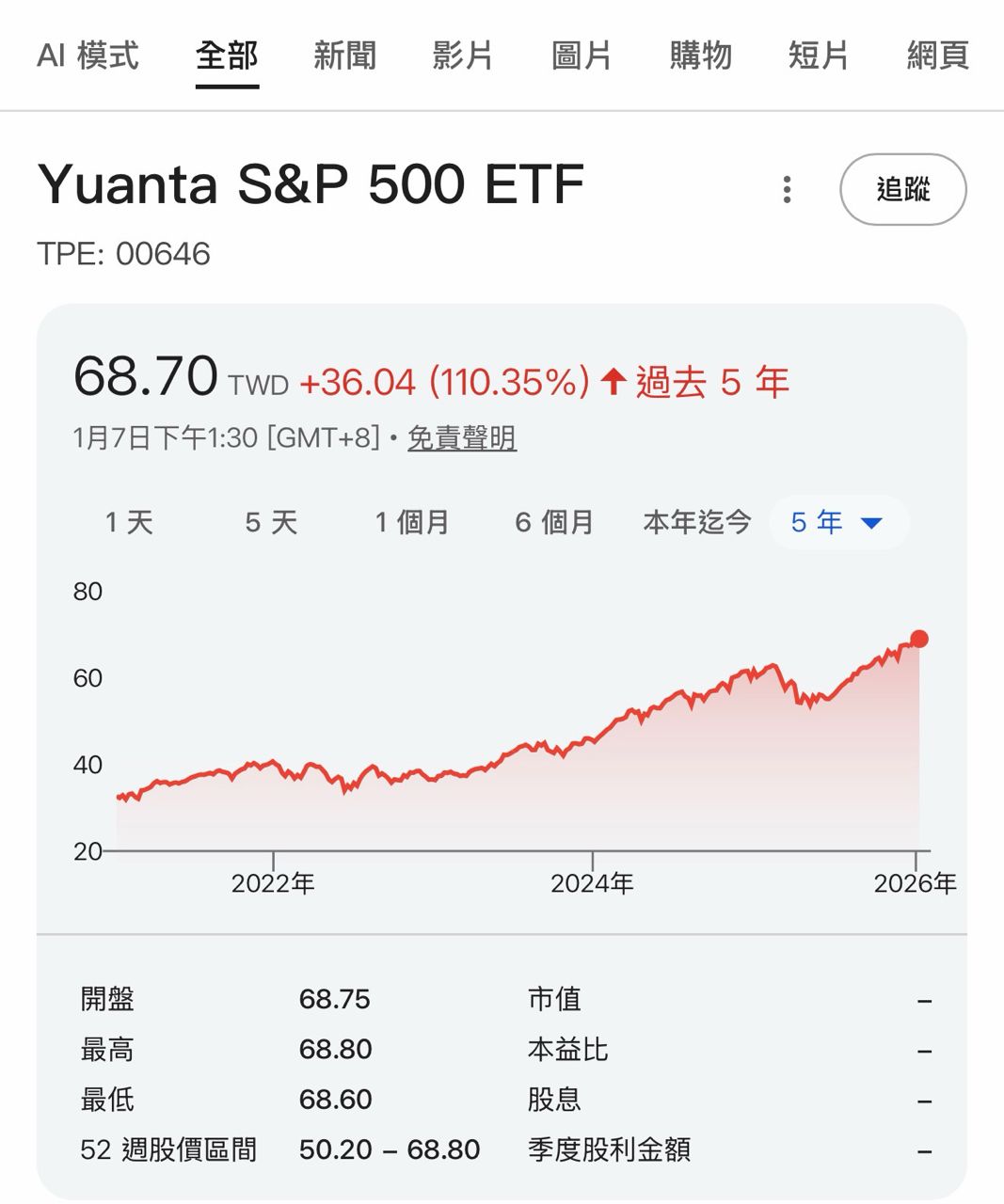
Task: Expand the 5 年 range dropdown arrow
Action: [872, 523]
